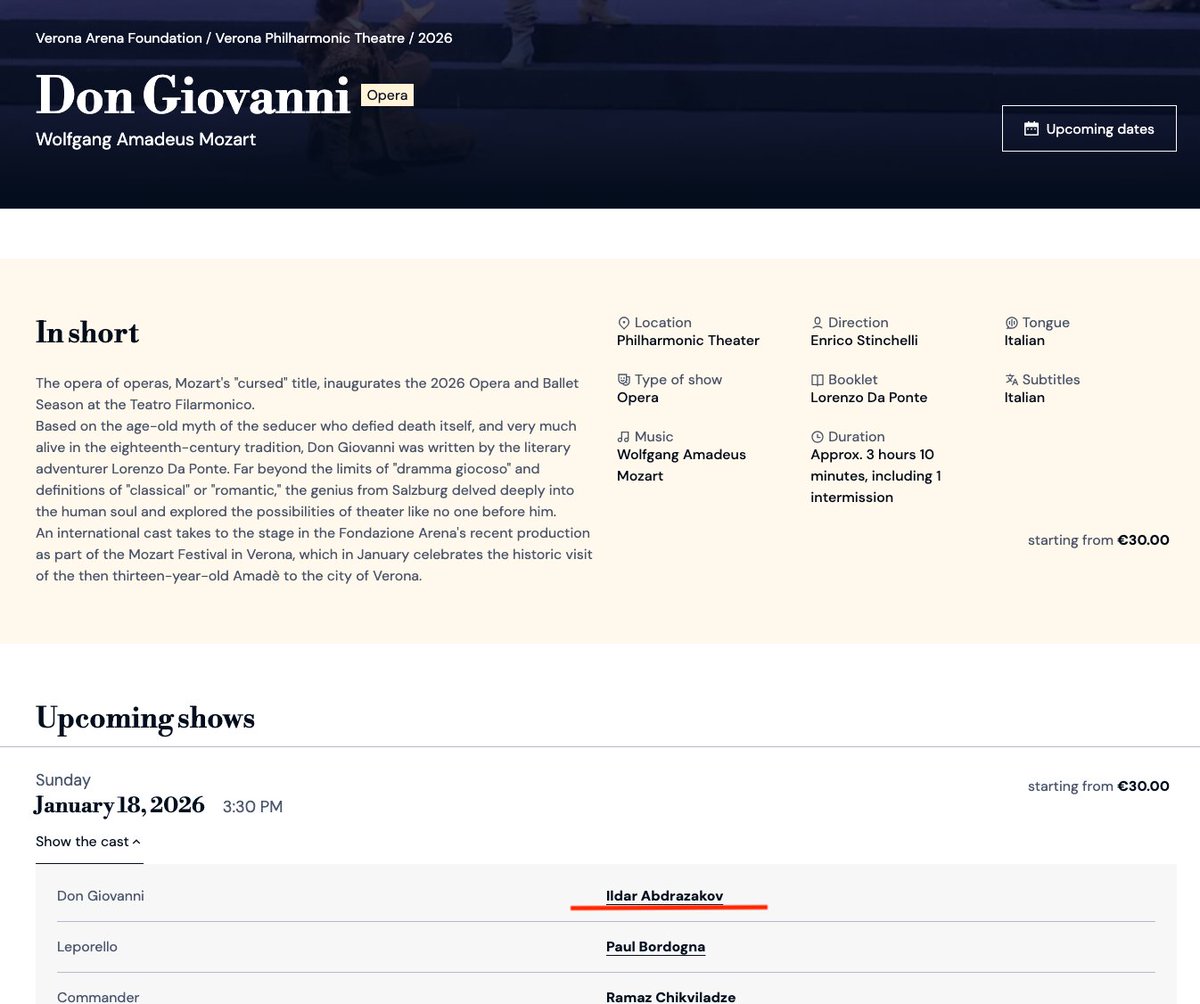Image resolution: width=1200 pixels, height=1004 pixels.
Task: Open Ildar Abdrazakov cast link
Action: coord(664,896)
